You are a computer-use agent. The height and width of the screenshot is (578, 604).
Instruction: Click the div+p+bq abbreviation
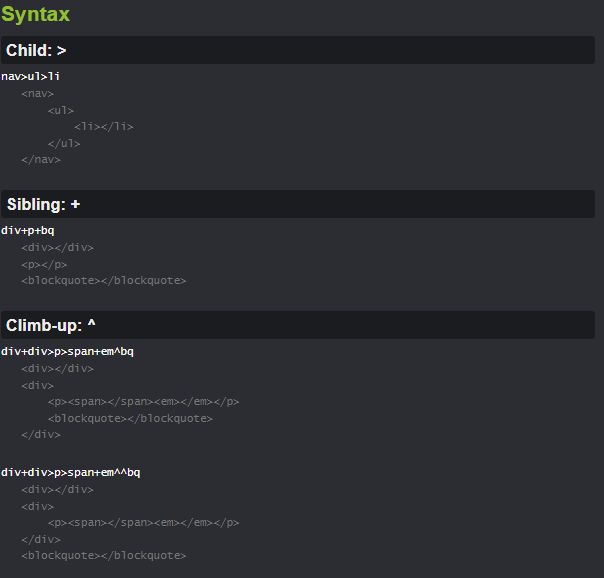[28, 231]
